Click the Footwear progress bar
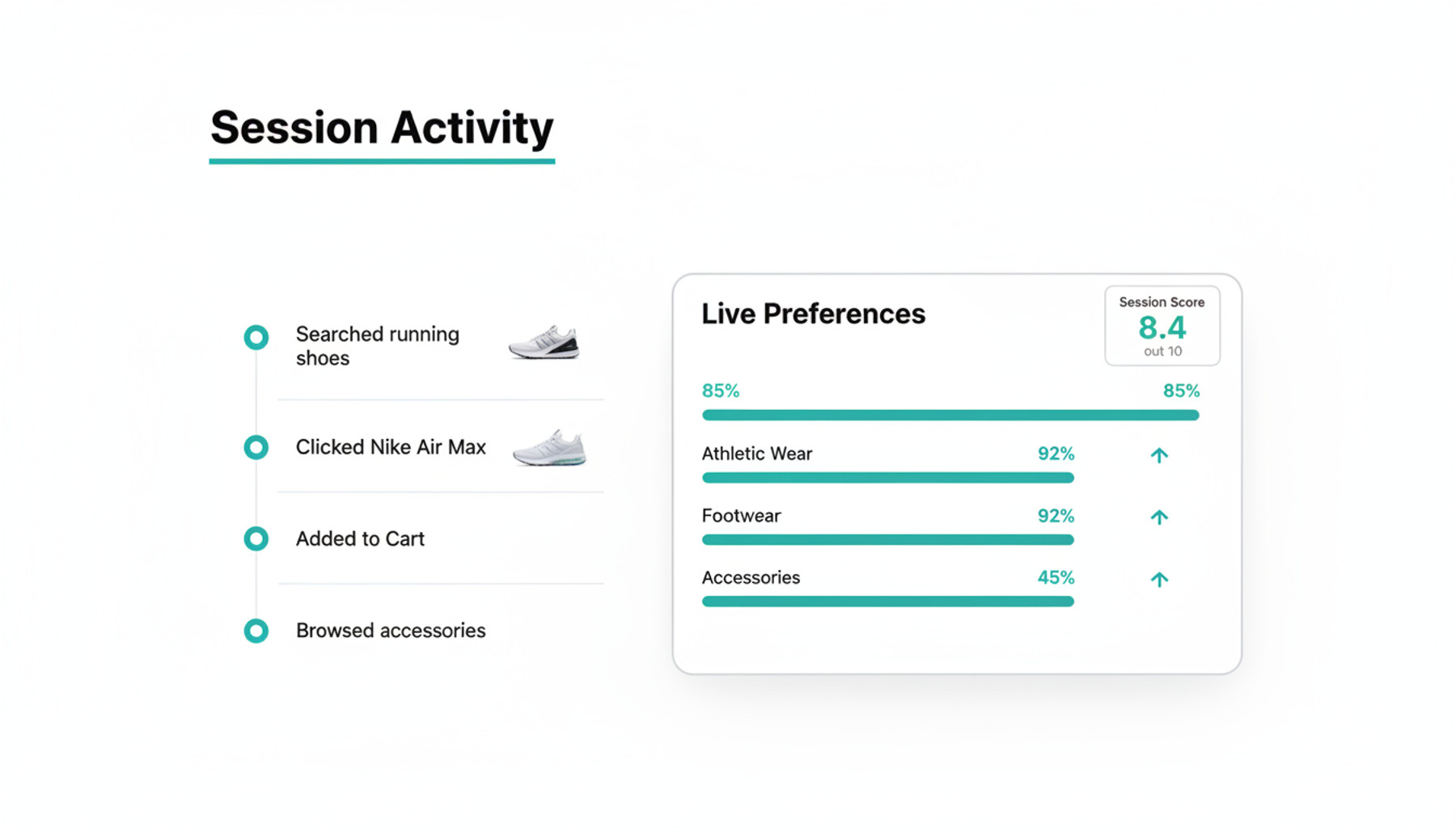Image resolution: width=1456 pixels, height=832 pixels. coord(887,539)
